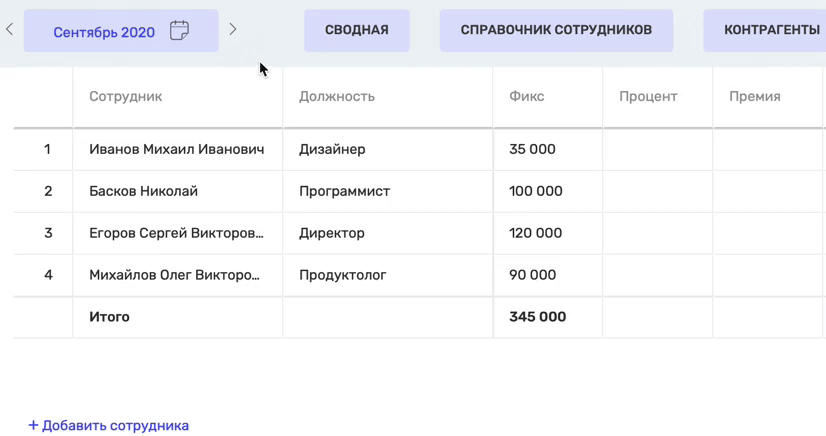This screenshot has width=826, height=436.
Task: Select employee Иванов Михаил Иванович
Action: pyautogui.click(x=176, y=149)
